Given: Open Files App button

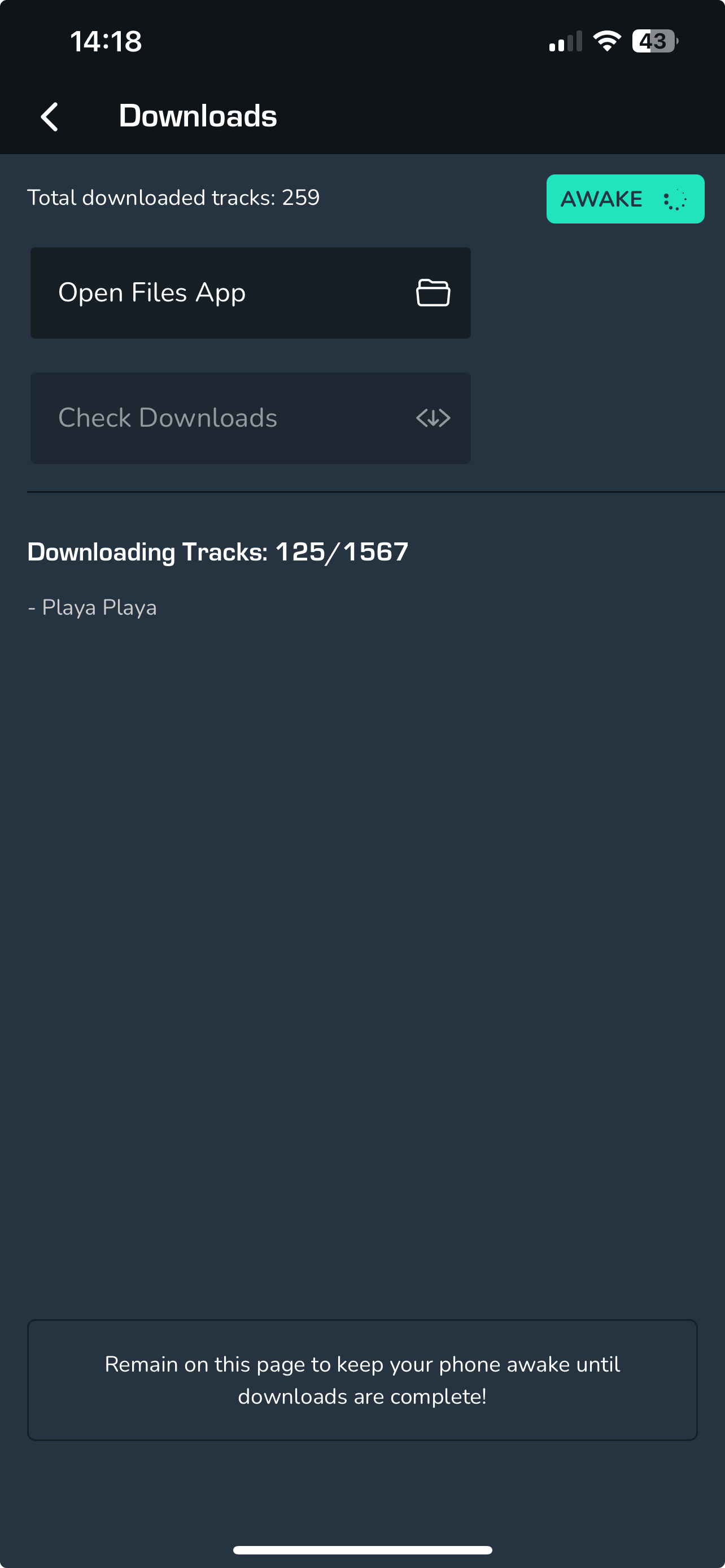Looking at the screenshot, I should click(250, 293).
